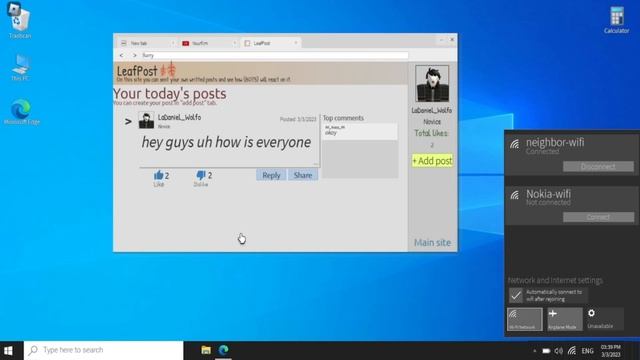Switch to the YouFilm browser tab
Image resolution: width=640 pixels, height=360 pixels.
pos(208,43)
